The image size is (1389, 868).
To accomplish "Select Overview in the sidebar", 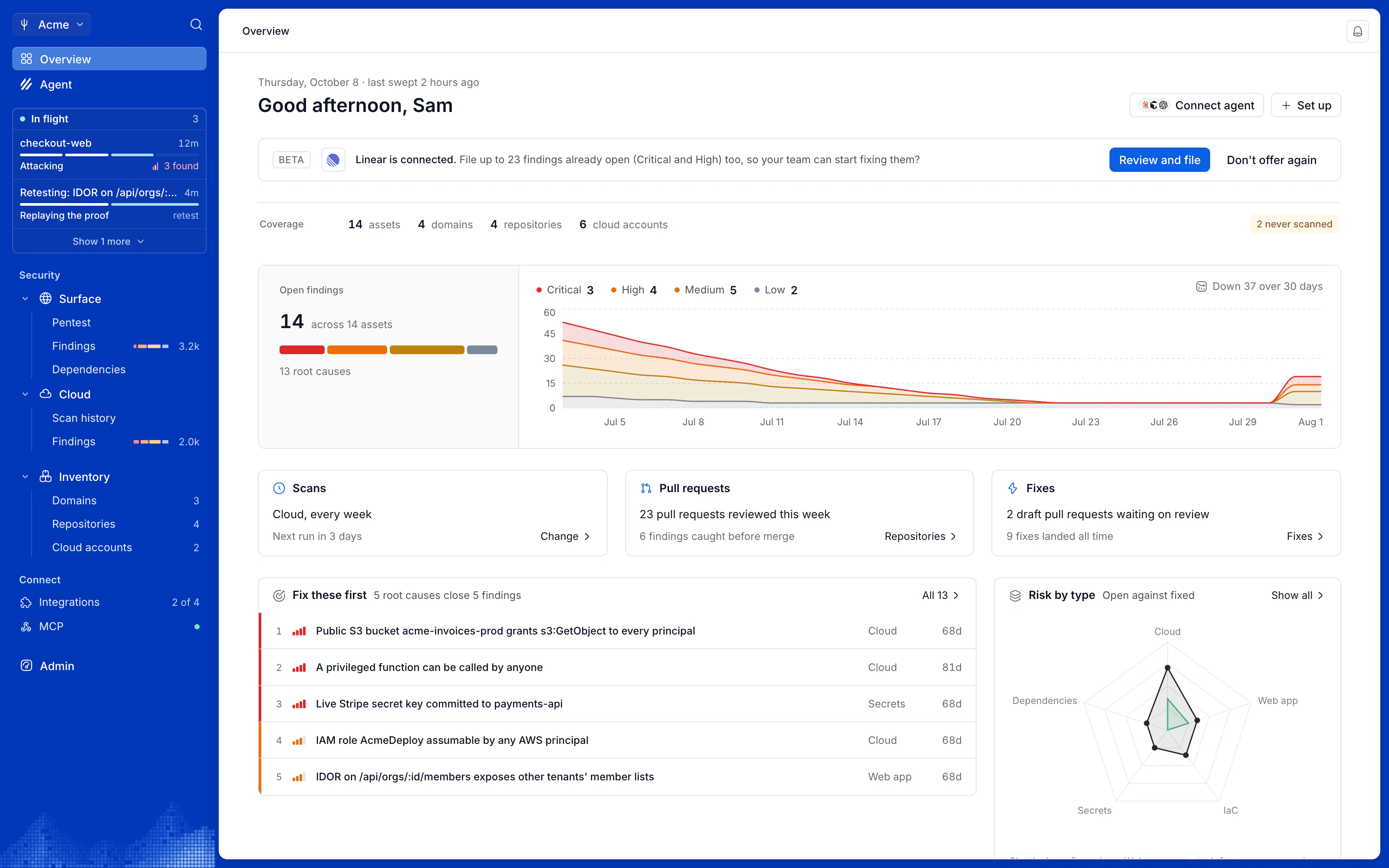I will click(x=109, y=59).
